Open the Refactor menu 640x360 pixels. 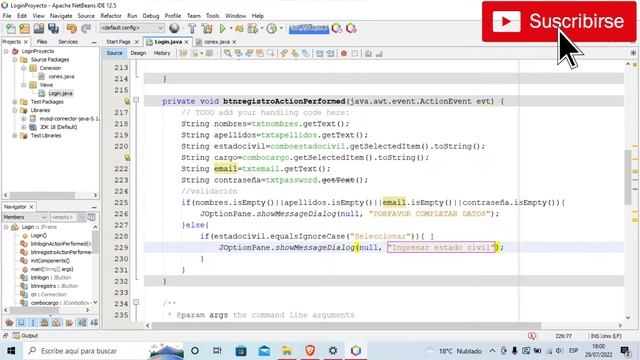coord(111,16)
